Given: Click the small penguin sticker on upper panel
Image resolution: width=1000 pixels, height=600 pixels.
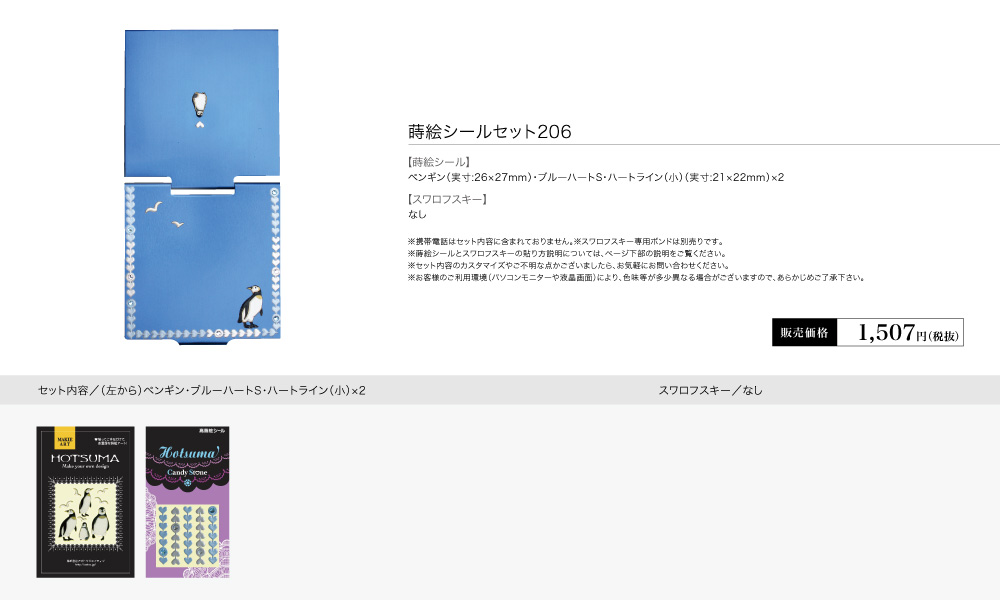Looking at the screenshot, I should (x=200, y=104).
